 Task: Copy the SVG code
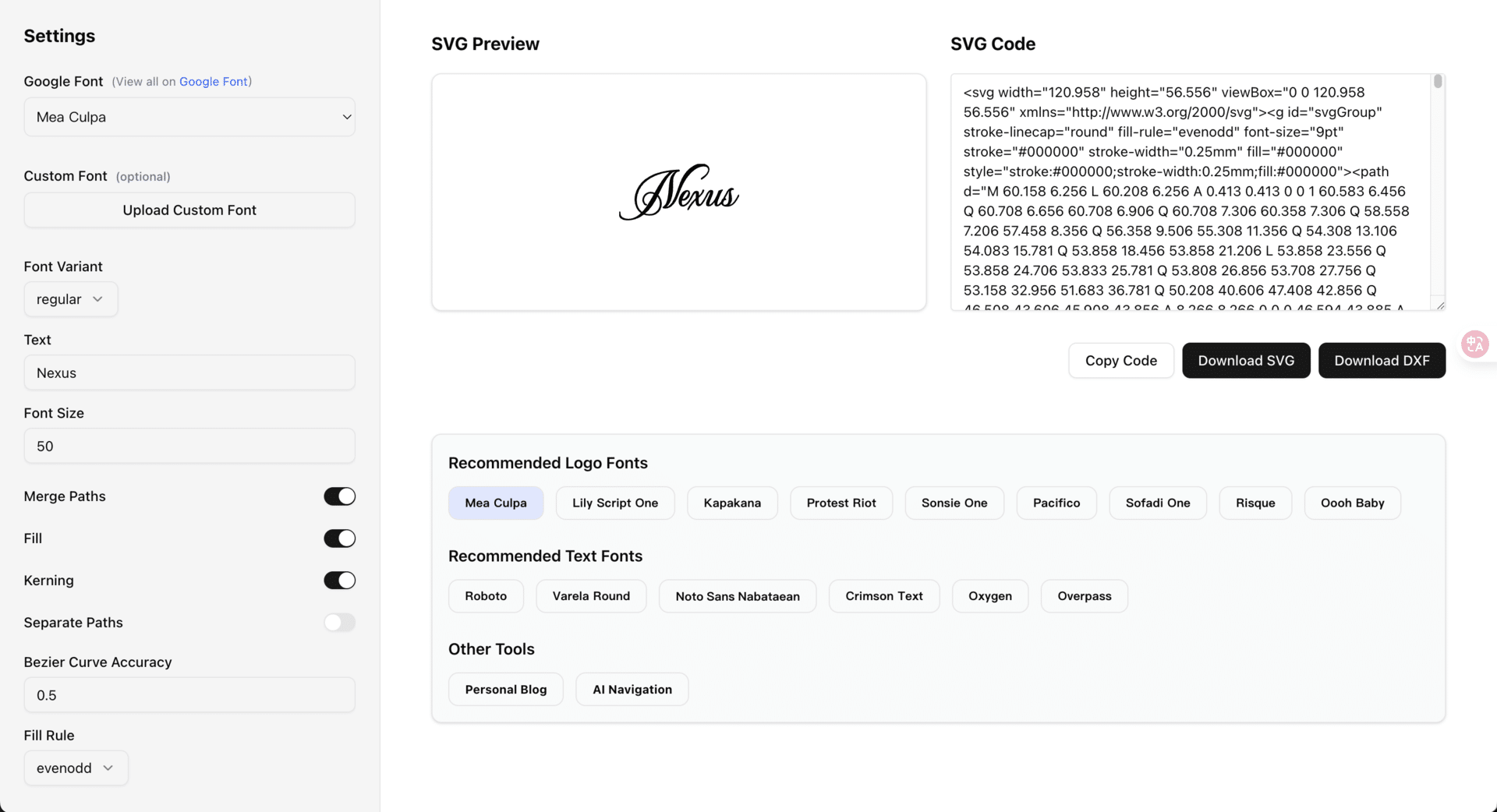(x=1120, y=361)
